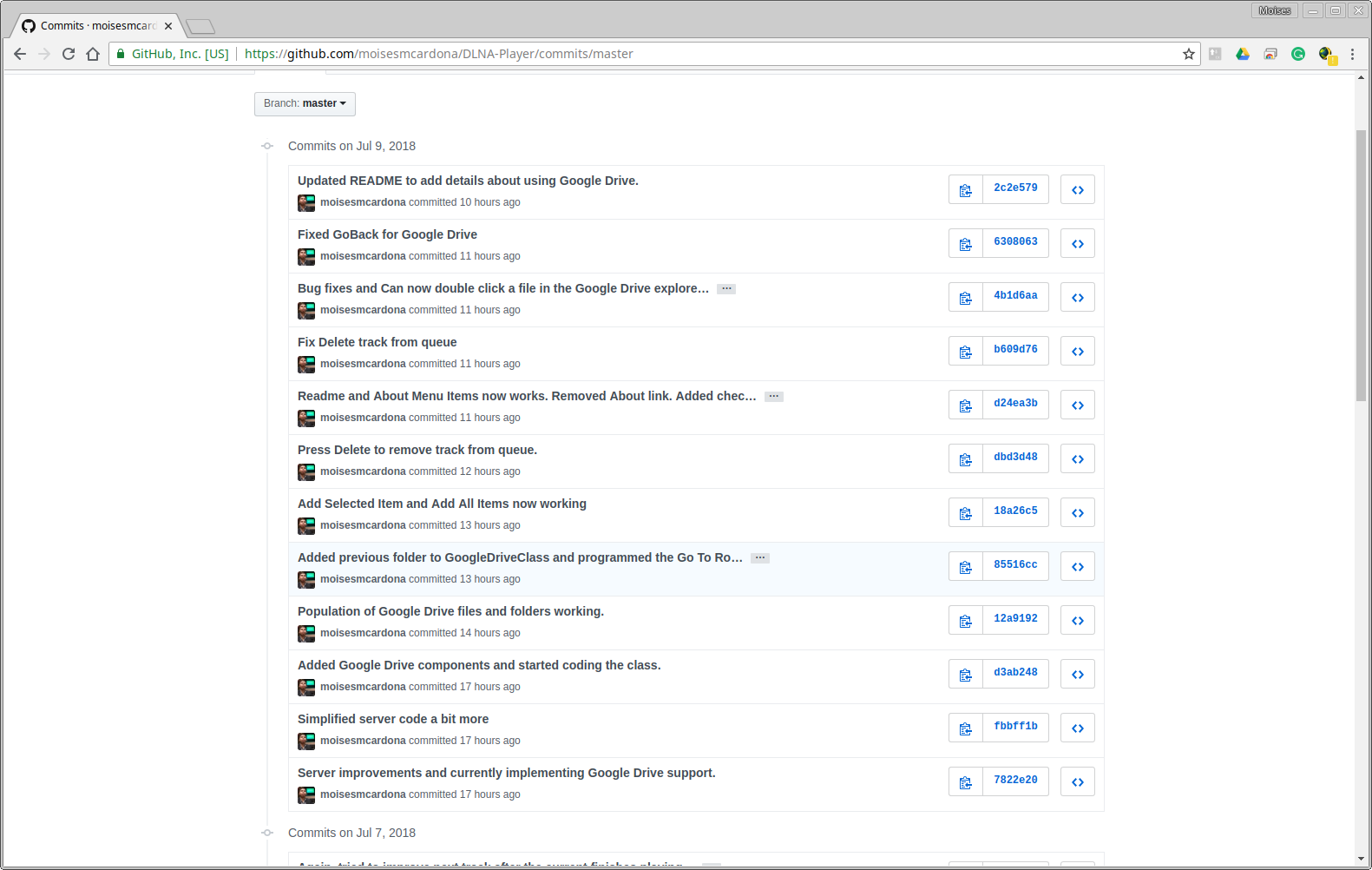Browse repository at commit d3ab248
The image size is (1372, 870).
pos(1078,674)
